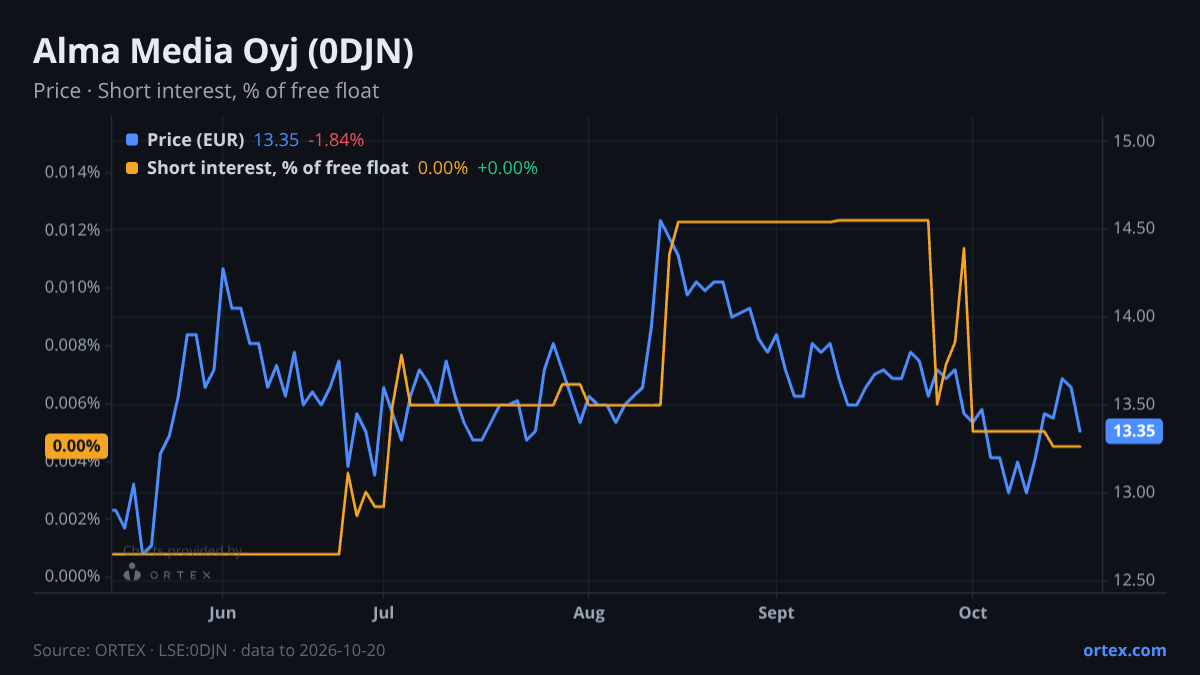Viewport: 1200px width, 675px height.
Task: Click the Oct x-axis label
Action: coord(973,612)
